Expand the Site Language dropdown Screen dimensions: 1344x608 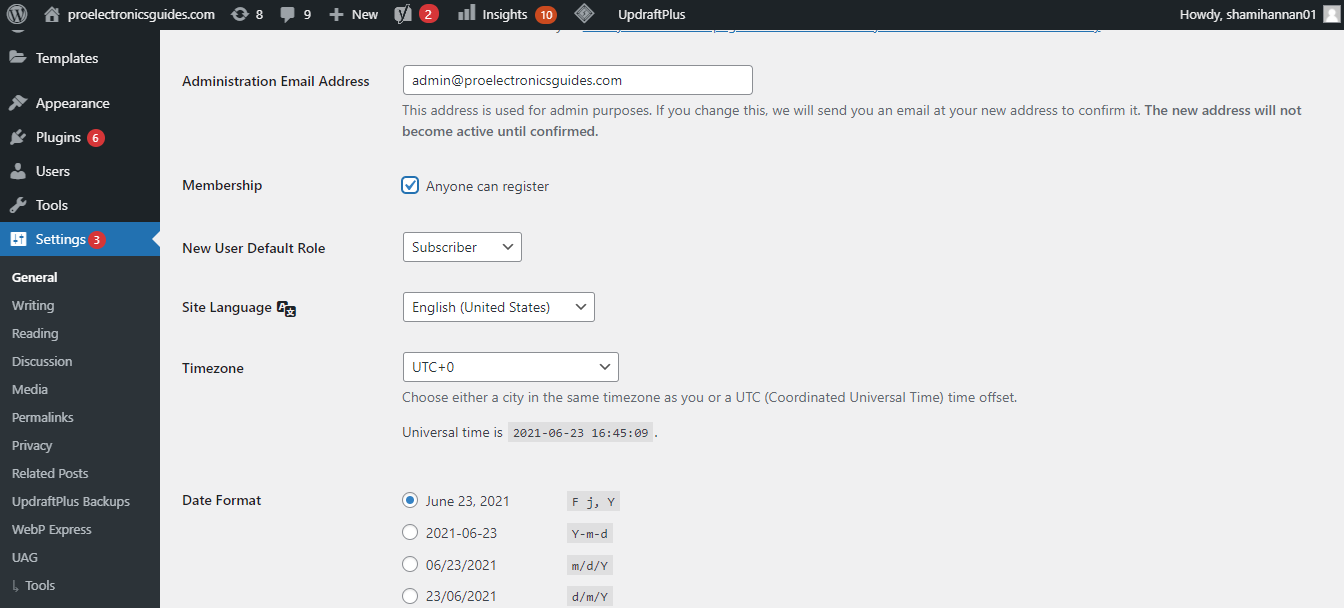(498, 307)
